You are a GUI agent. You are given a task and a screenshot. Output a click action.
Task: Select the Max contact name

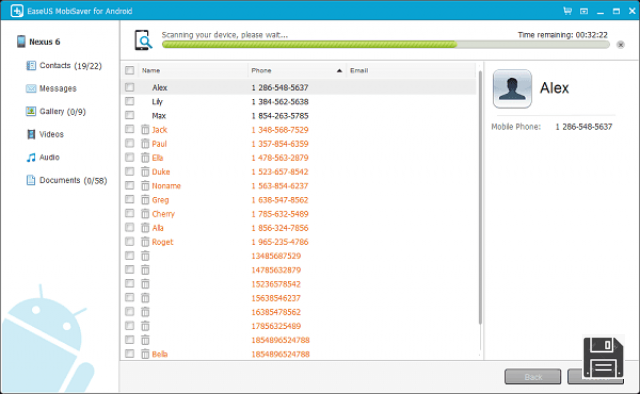tap(159, 116)
